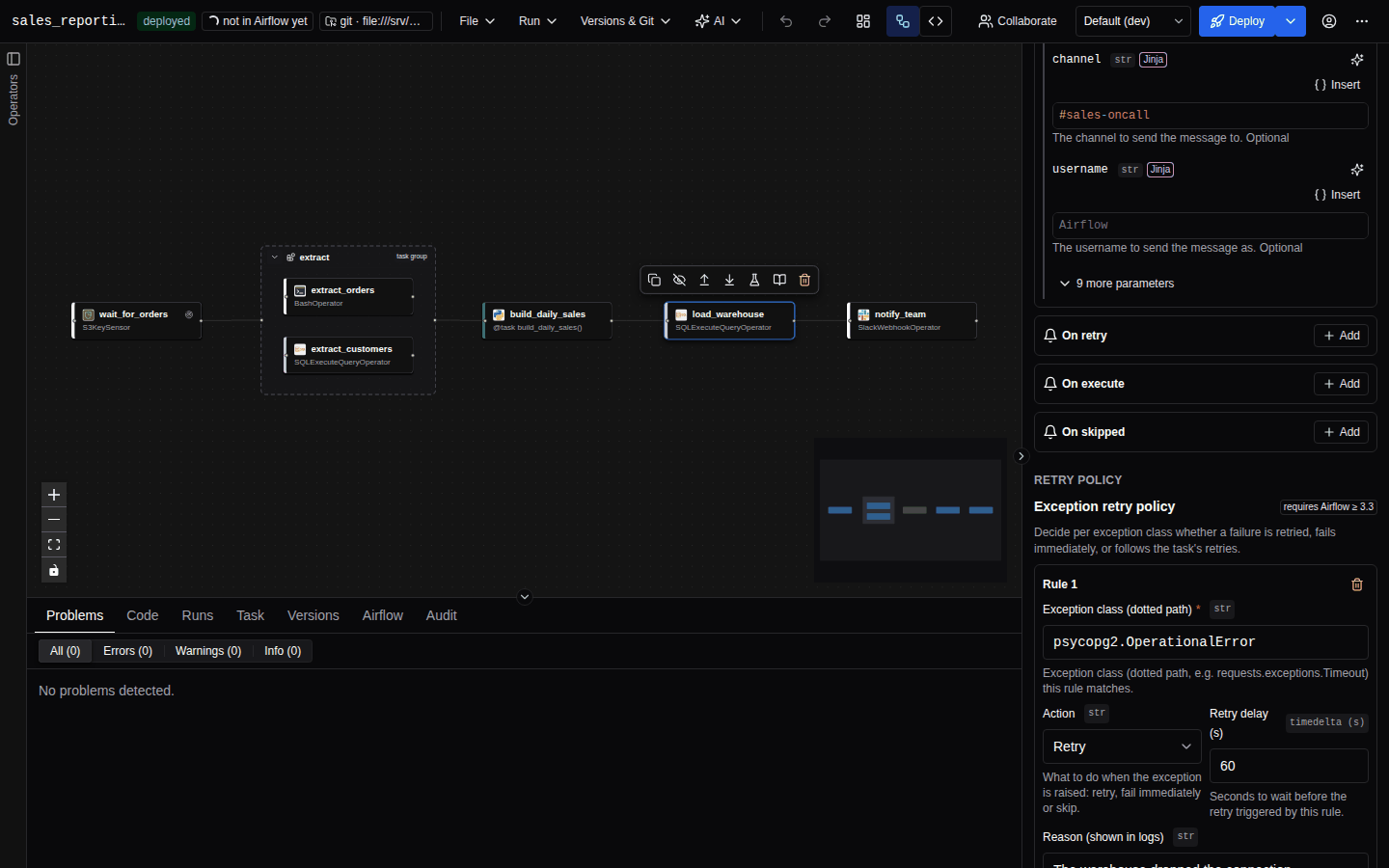This screenshot has height=868, width=1389.
Task: Collapse the extract task group
Action: click(275, 258)
